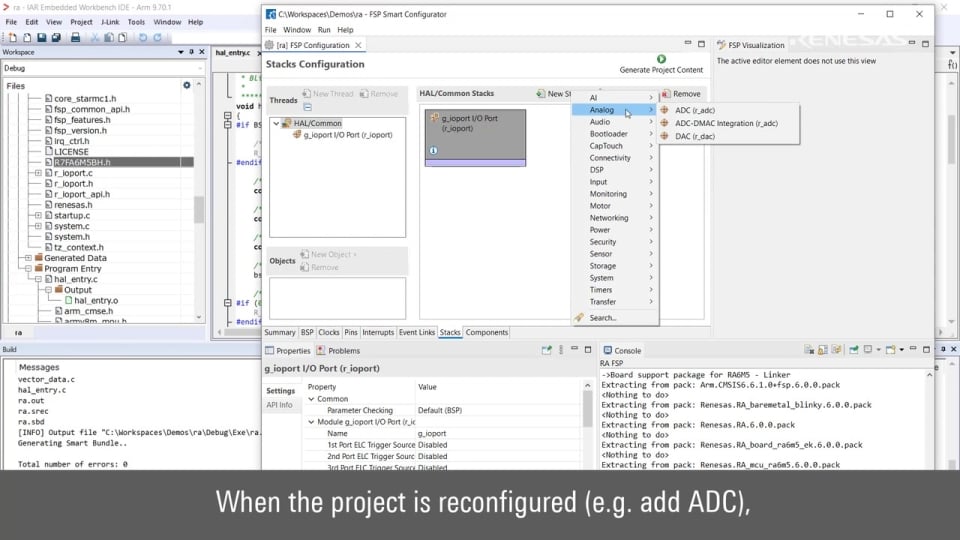
Task: Click the Save icon in IAR toolbar
Action: pyautogui.click(x=43, y=37)
